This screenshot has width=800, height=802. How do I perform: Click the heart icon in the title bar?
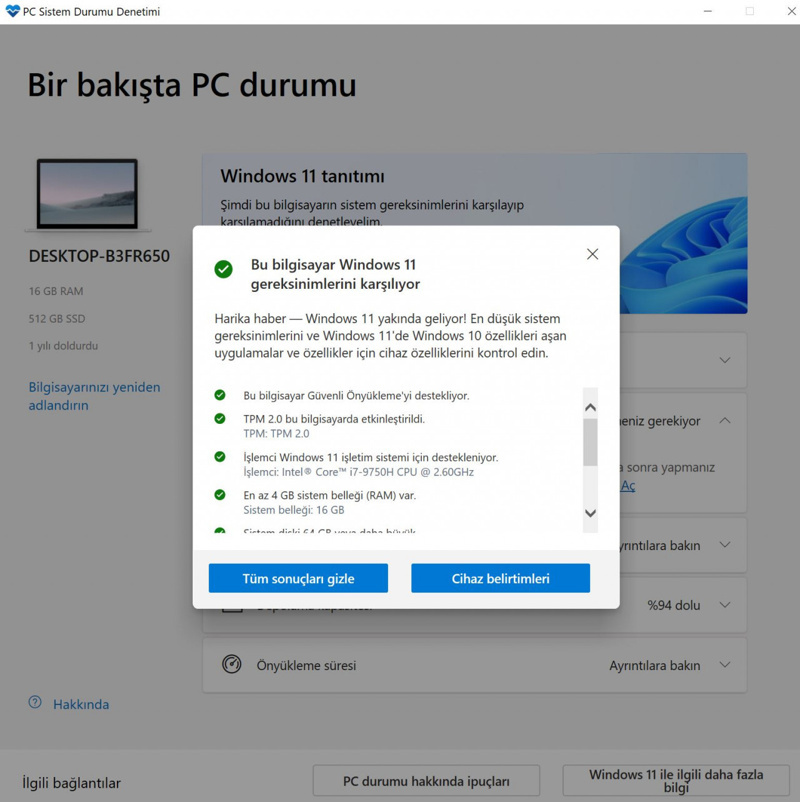tap(13, 11)
